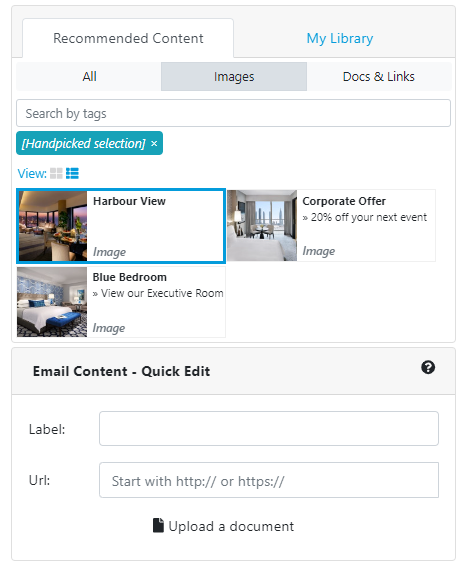Select the Recommended Content tab
The width and height of the screenshot is (465, 571).
pos(128,38)
